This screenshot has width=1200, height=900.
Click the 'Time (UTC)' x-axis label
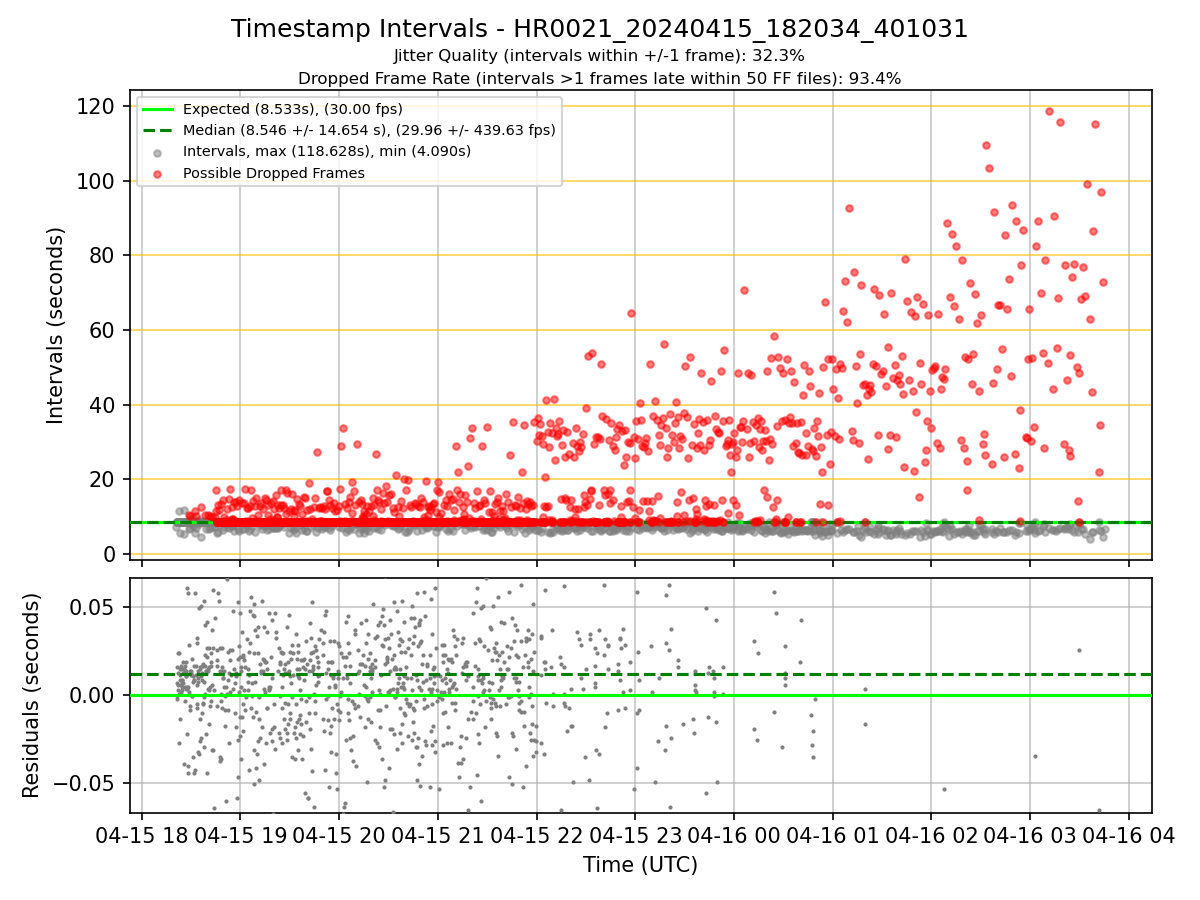(641, 865)
